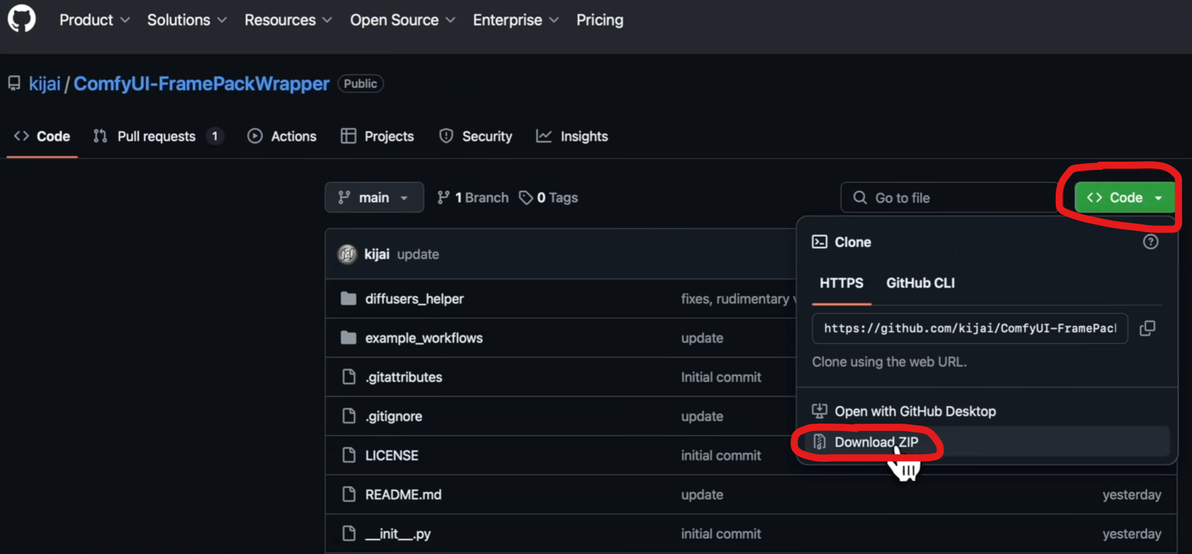1192x554 pixels.
Task: Click the tag icon beside 0 Tags
Action: point(526,198)
